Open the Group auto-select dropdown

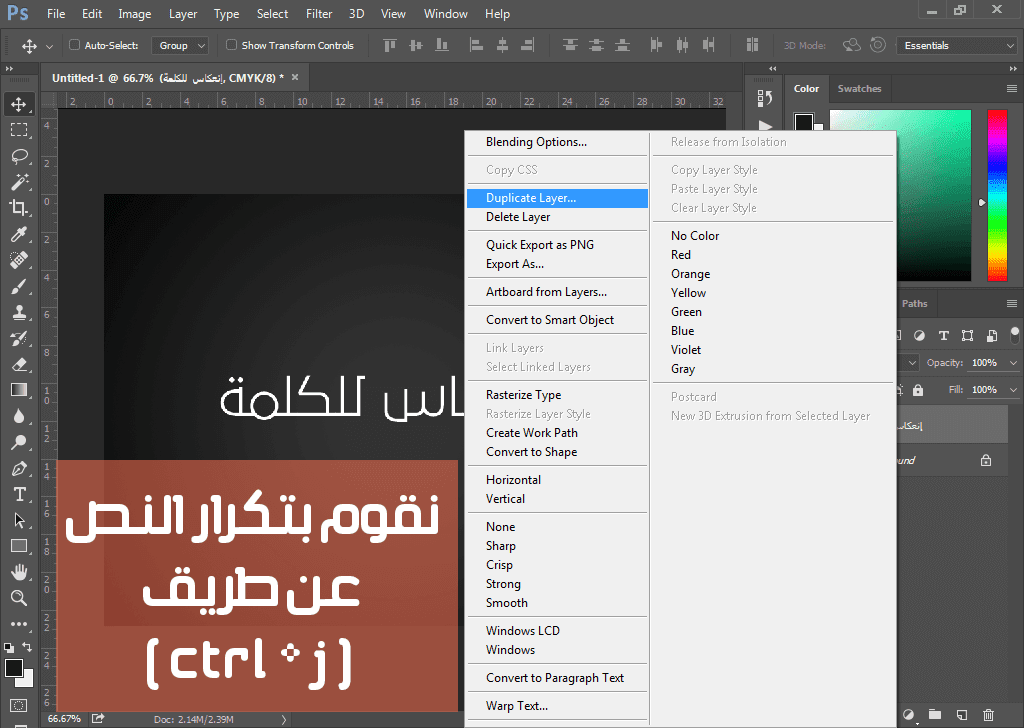pos(180,46)
